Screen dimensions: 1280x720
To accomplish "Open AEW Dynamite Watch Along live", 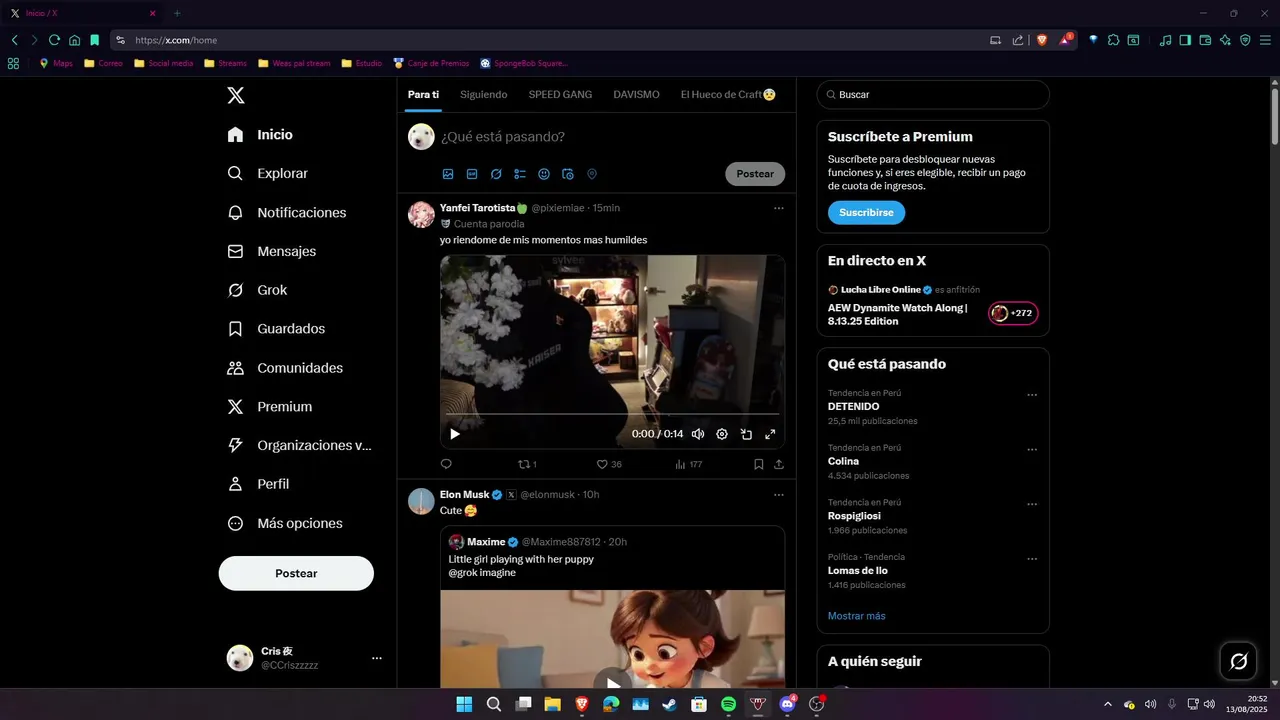I will point(898,314).
